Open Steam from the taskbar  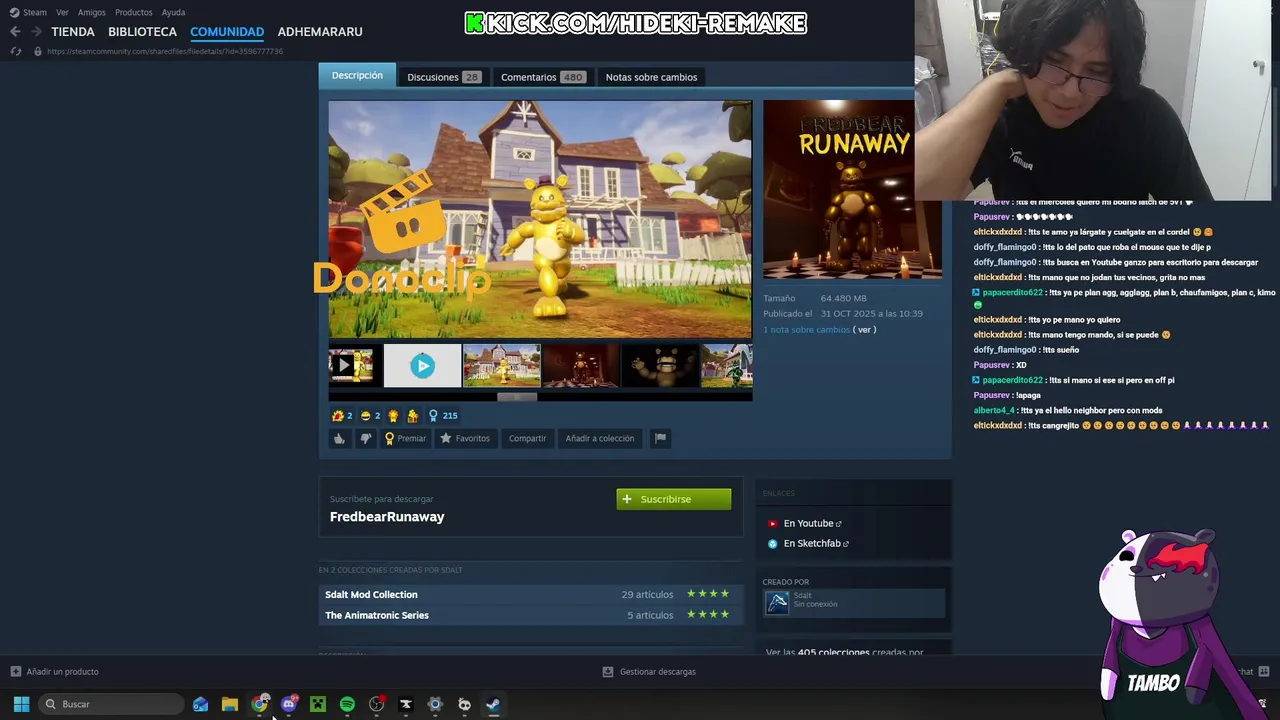click(x=493, y=704)
